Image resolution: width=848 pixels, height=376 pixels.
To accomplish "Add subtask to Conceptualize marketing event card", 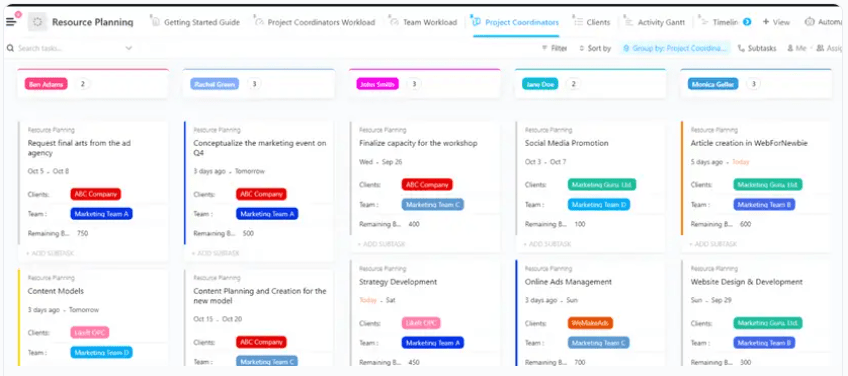I will point(216,253).
